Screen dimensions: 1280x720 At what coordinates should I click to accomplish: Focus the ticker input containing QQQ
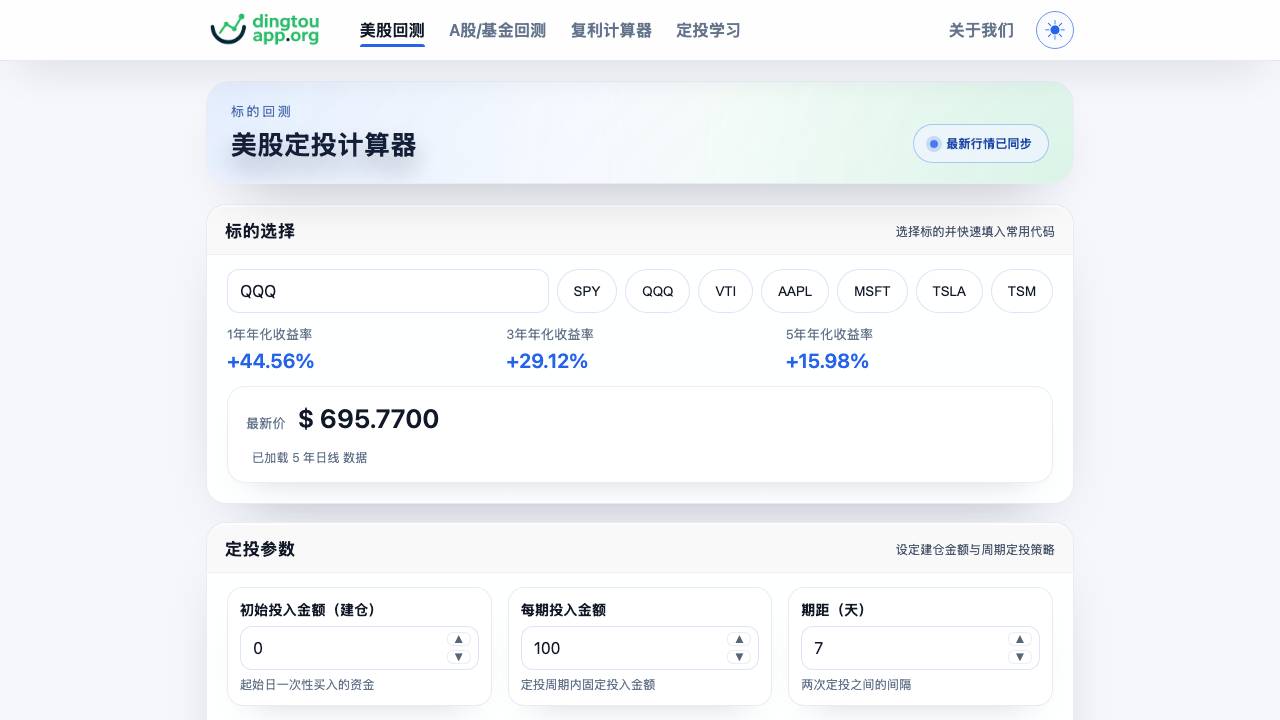(x=388, y=291)
